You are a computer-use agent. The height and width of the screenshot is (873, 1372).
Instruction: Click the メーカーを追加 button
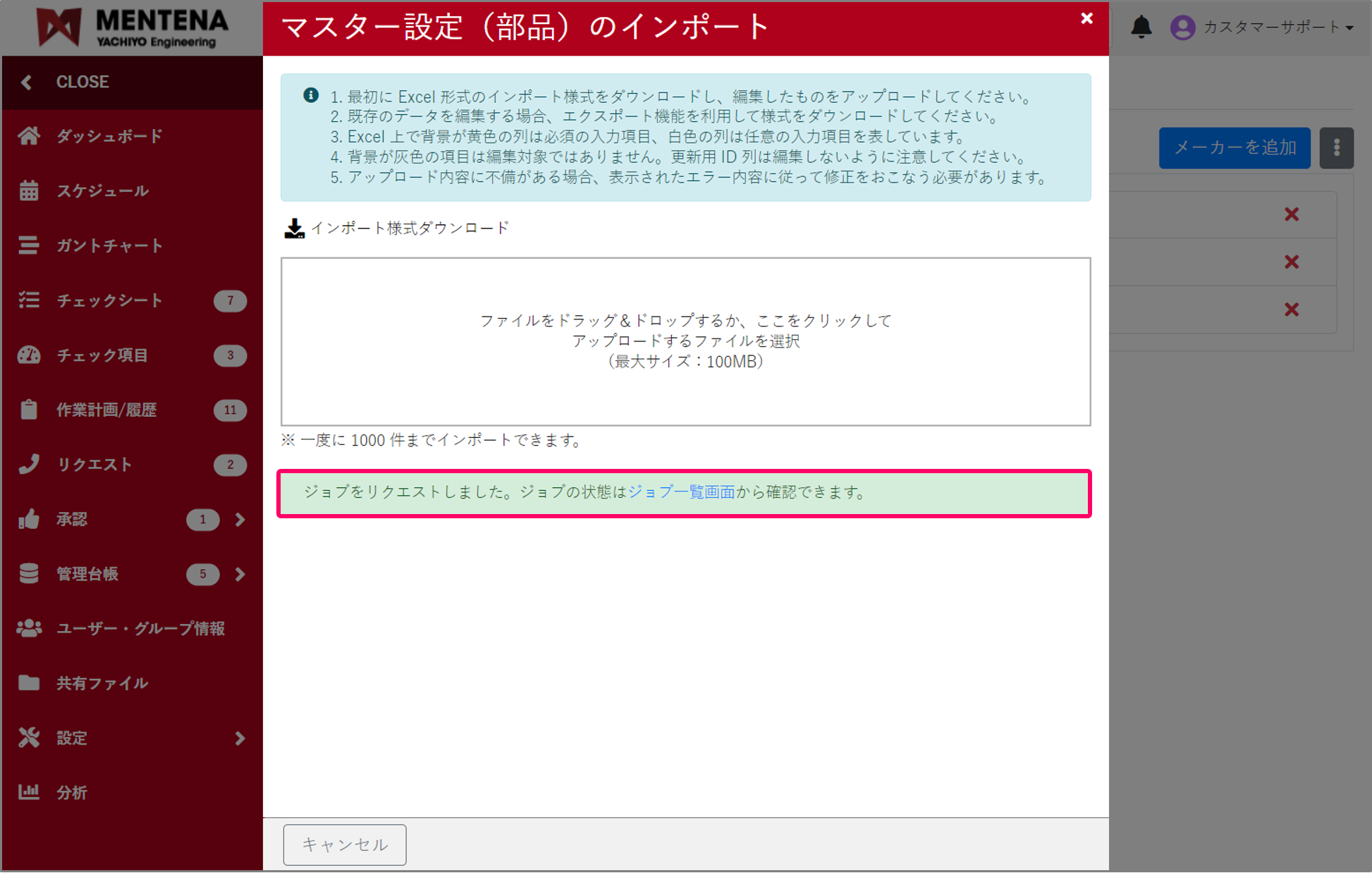click(1235, 147)
